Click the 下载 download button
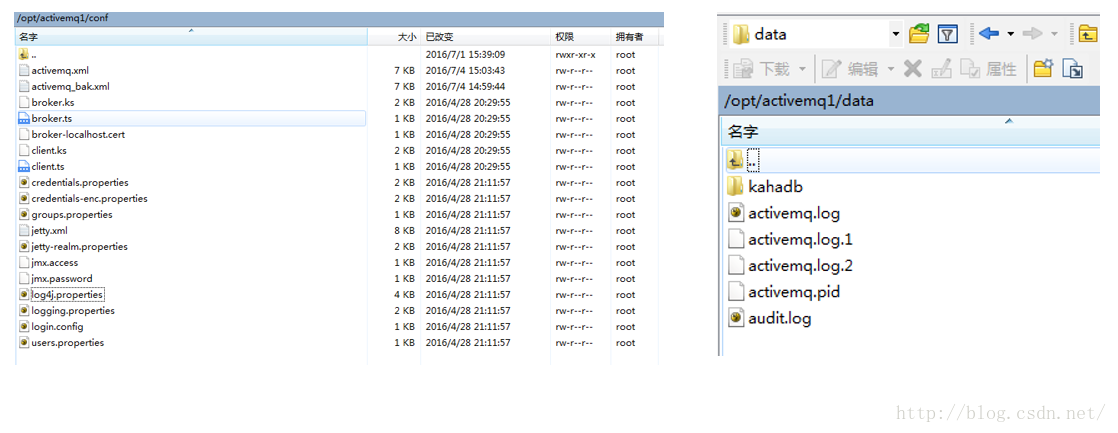Screen dimensions: 1118x433 pos(761,68)
